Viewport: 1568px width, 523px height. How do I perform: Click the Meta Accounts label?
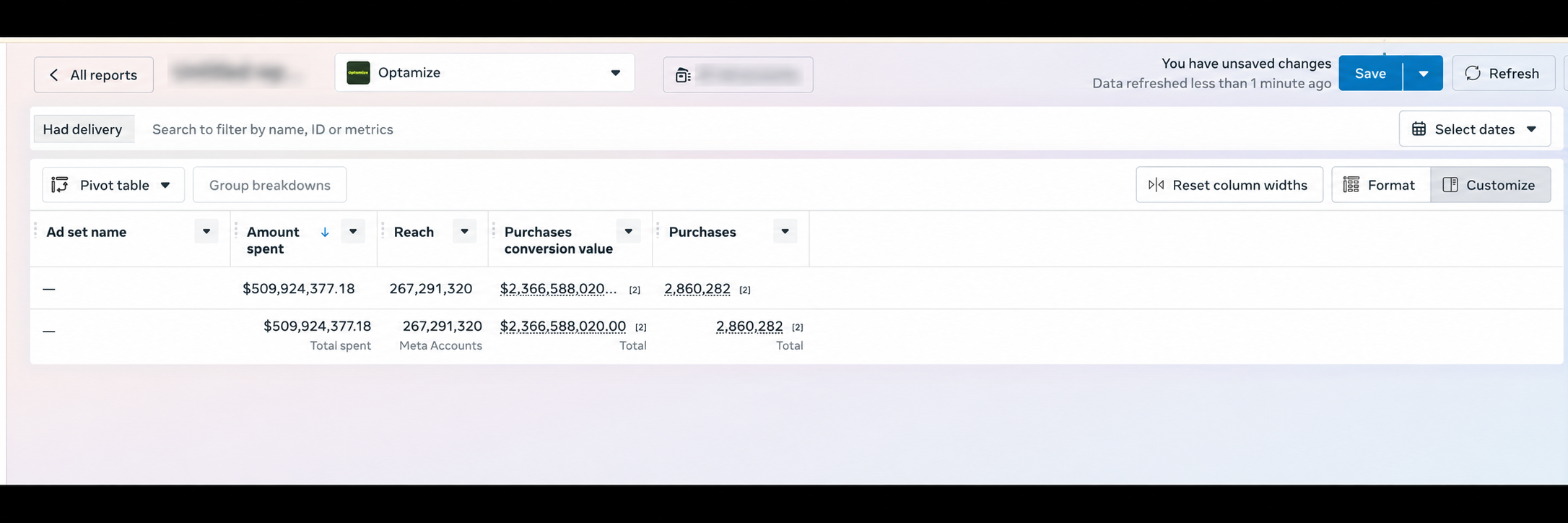440,345
